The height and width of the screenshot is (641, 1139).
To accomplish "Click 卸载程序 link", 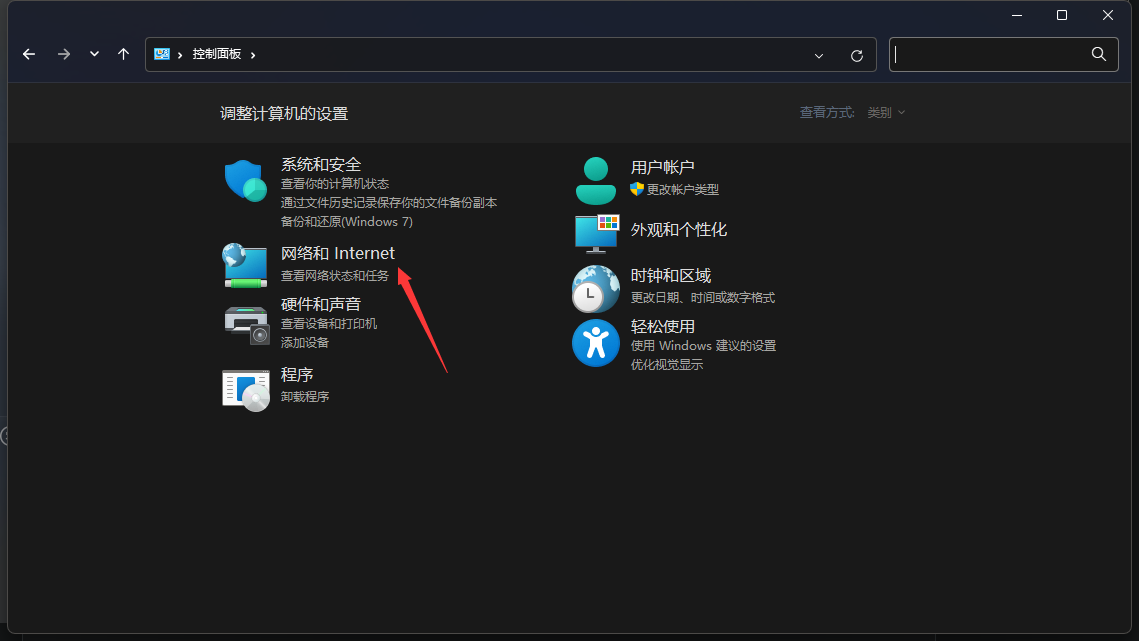I will pyautogui.click(x=305, y=397).
